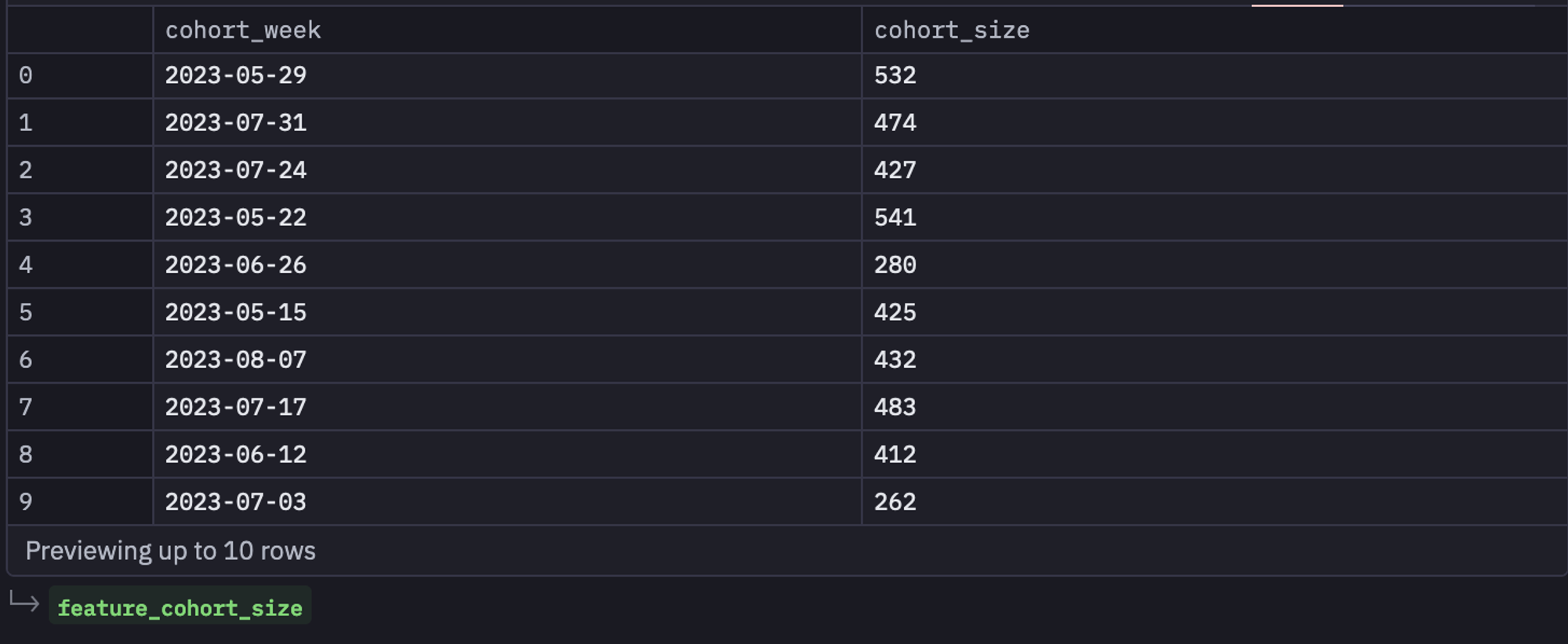Click row index 2
The image size is (1568, 644).
pyautogui.click(x=80, y=170)
